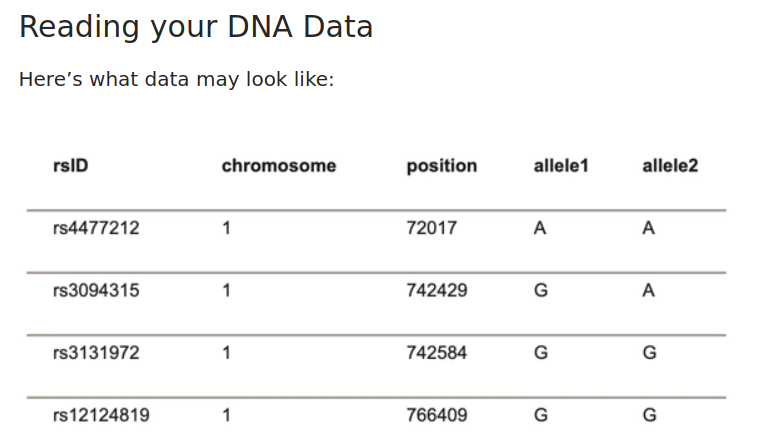
Task: Click position value 742429
Action: (x=436, y=291)
